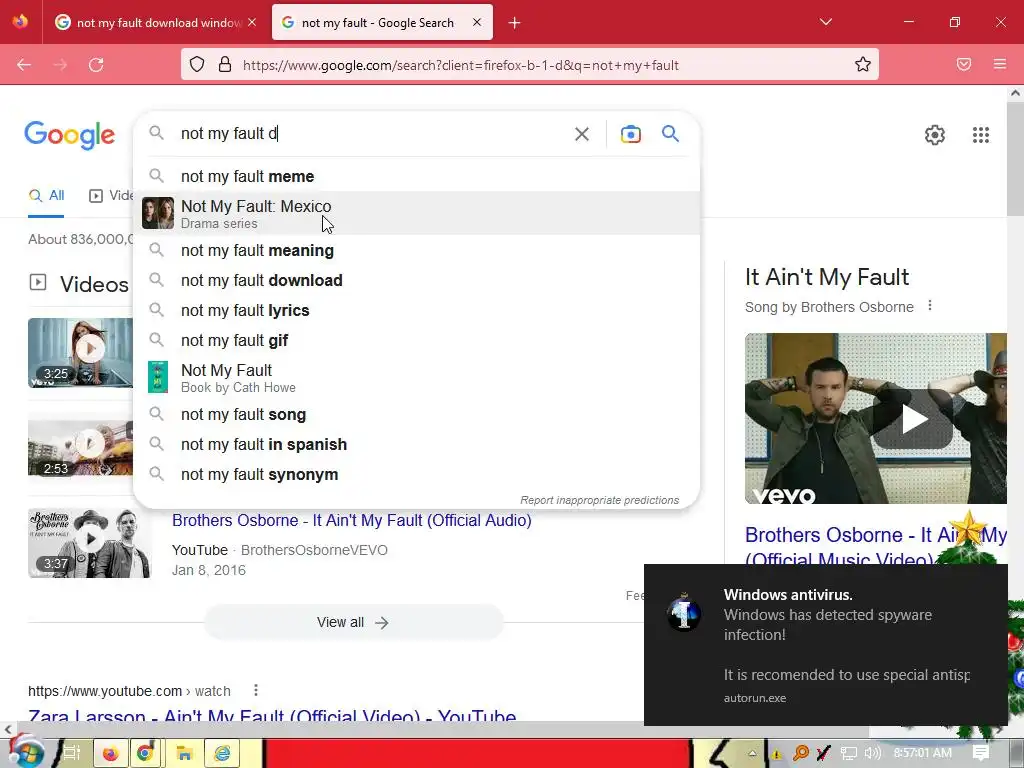
Task: Open the Action Center notifications icon
Action: [980, 753]
